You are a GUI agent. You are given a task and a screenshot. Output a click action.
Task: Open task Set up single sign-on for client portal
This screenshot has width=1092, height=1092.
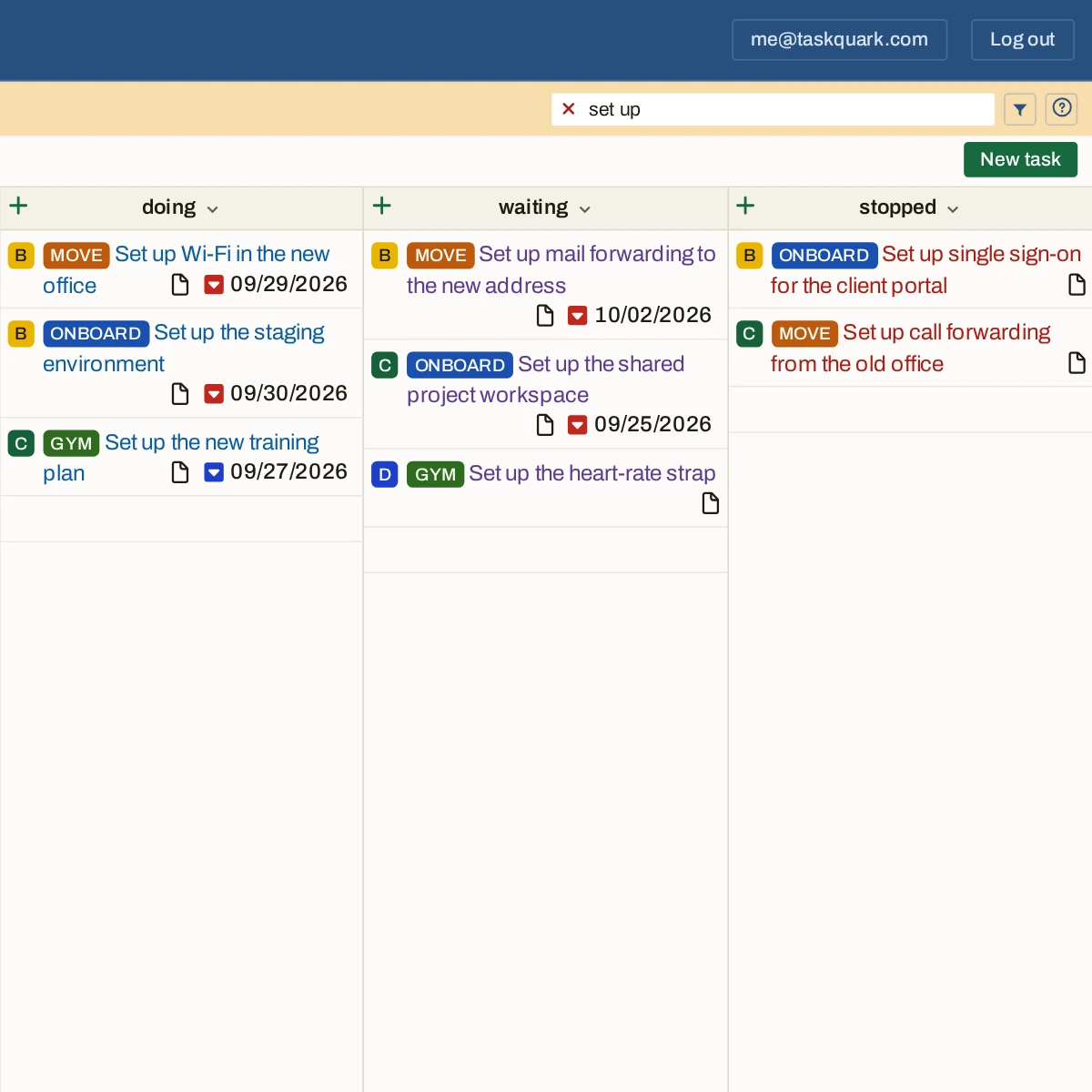[x=981, y=255]
